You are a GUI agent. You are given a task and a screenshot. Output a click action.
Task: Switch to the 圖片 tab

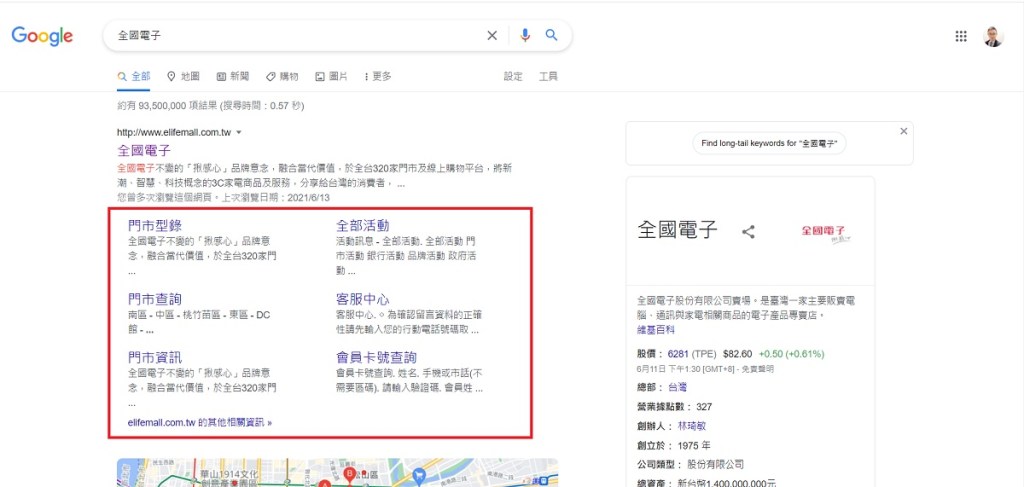[331, 76]
